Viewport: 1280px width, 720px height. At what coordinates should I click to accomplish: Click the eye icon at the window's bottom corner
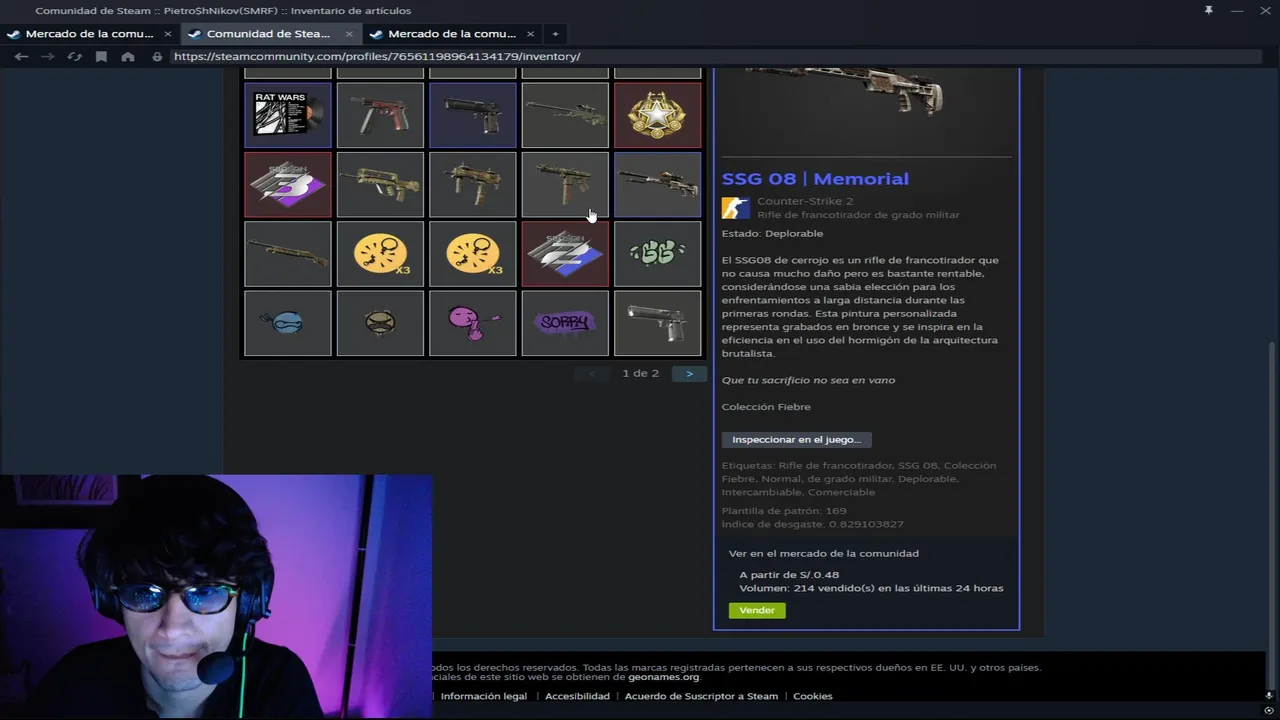click(1269, 711)
